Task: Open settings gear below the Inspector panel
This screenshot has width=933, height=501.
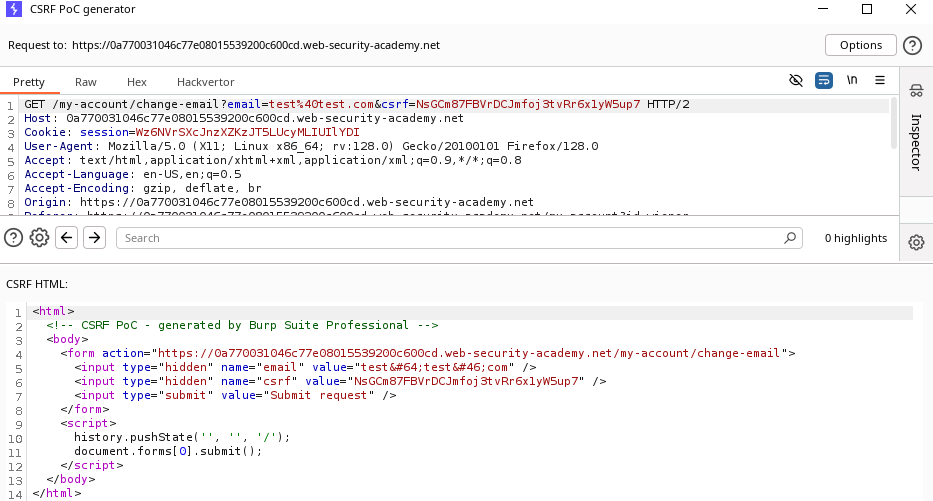Action: coord(916,242)
